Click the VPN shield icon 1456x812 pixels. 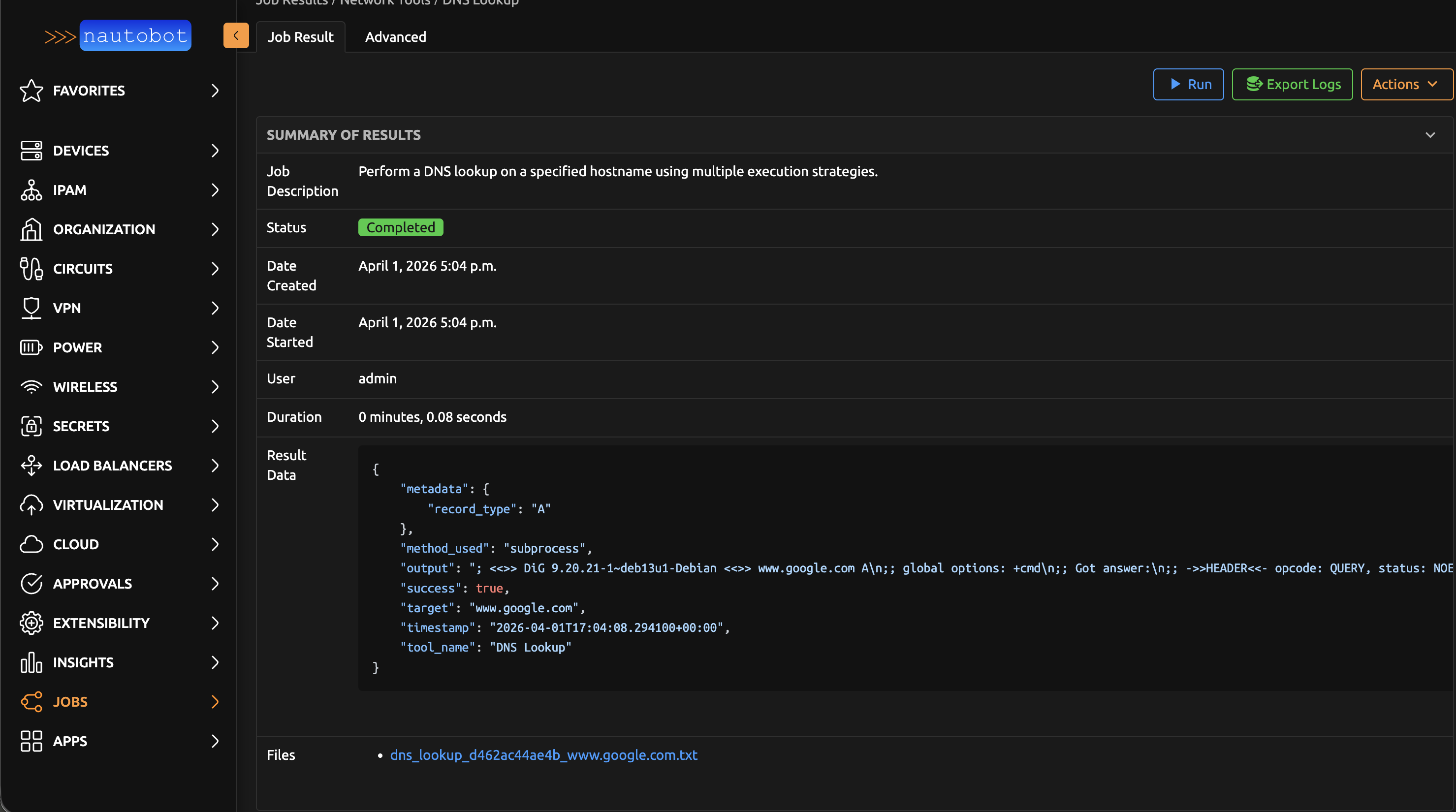(31, 308)
